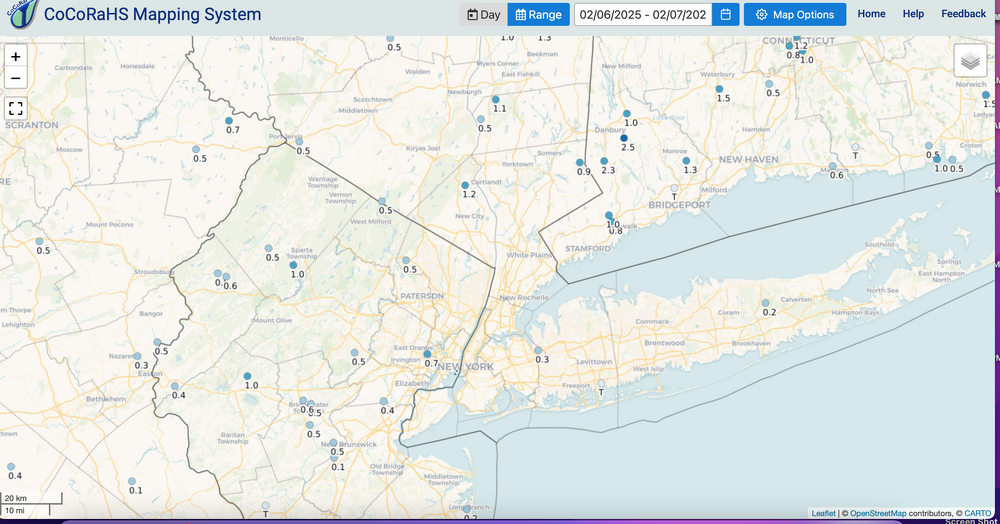Click the 0.4 marker near Easton
Viewport: 1000px width, 524px height.
(x=174, y=386)
